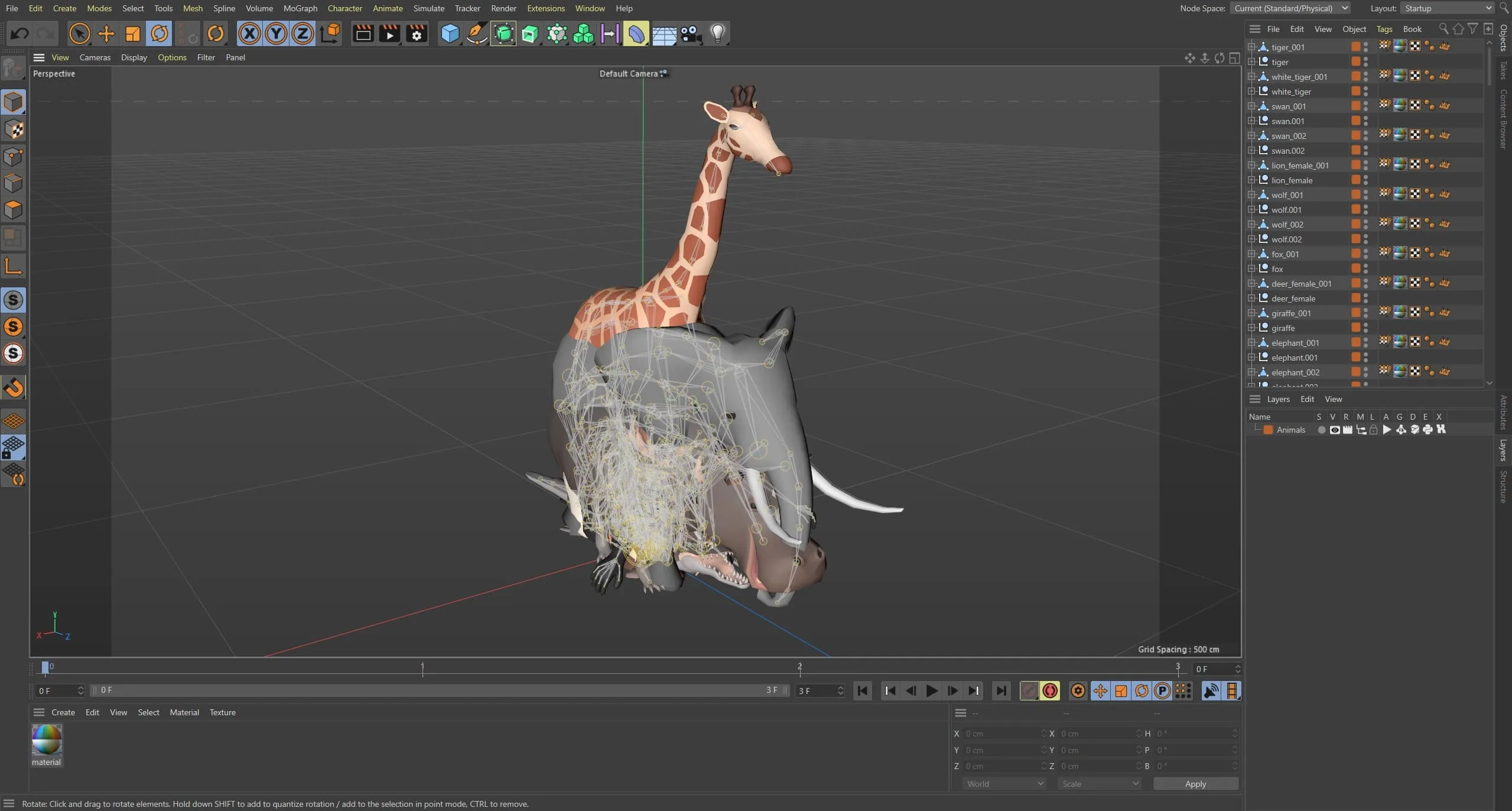
Task: Click the Camera object icon
Action: point(691,33)
